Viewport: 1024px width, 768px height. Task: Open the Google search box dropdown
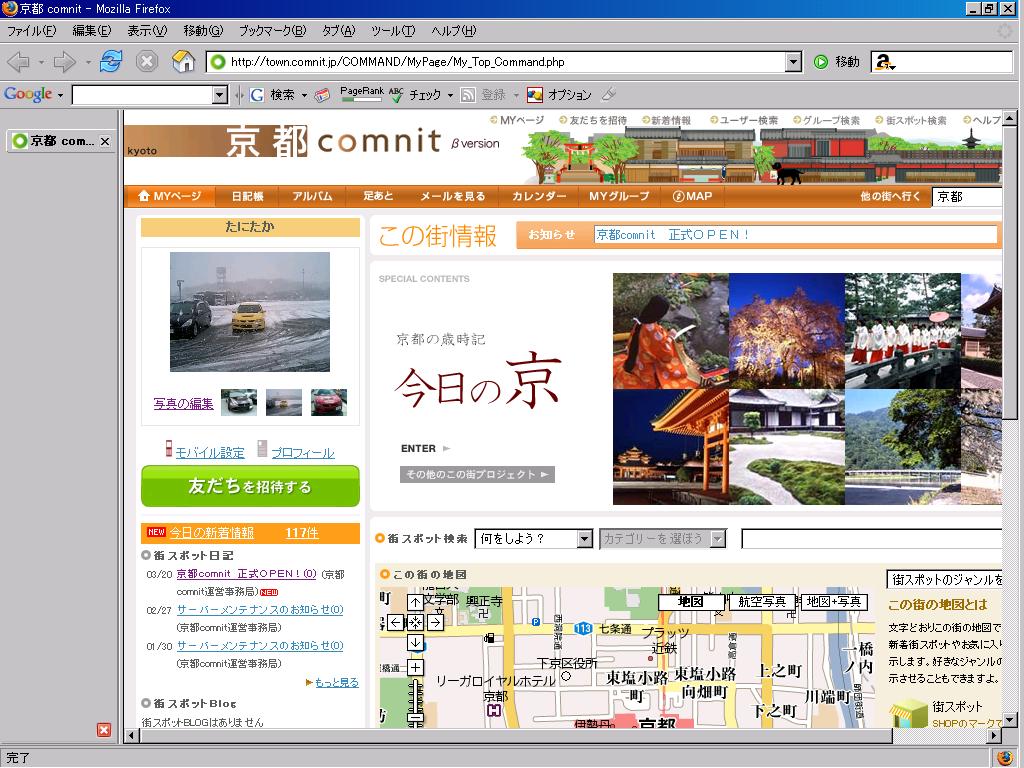coord(220,95)
